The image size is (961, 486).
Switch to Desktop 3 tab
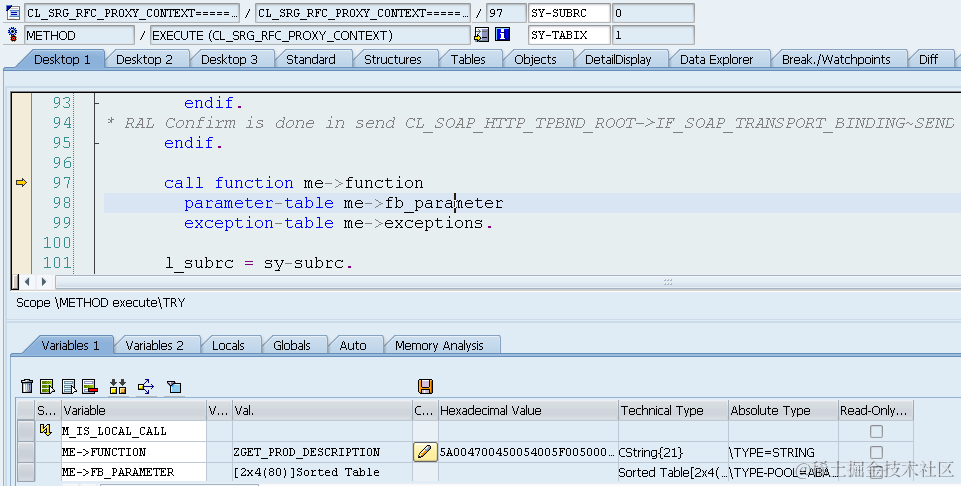229,59
